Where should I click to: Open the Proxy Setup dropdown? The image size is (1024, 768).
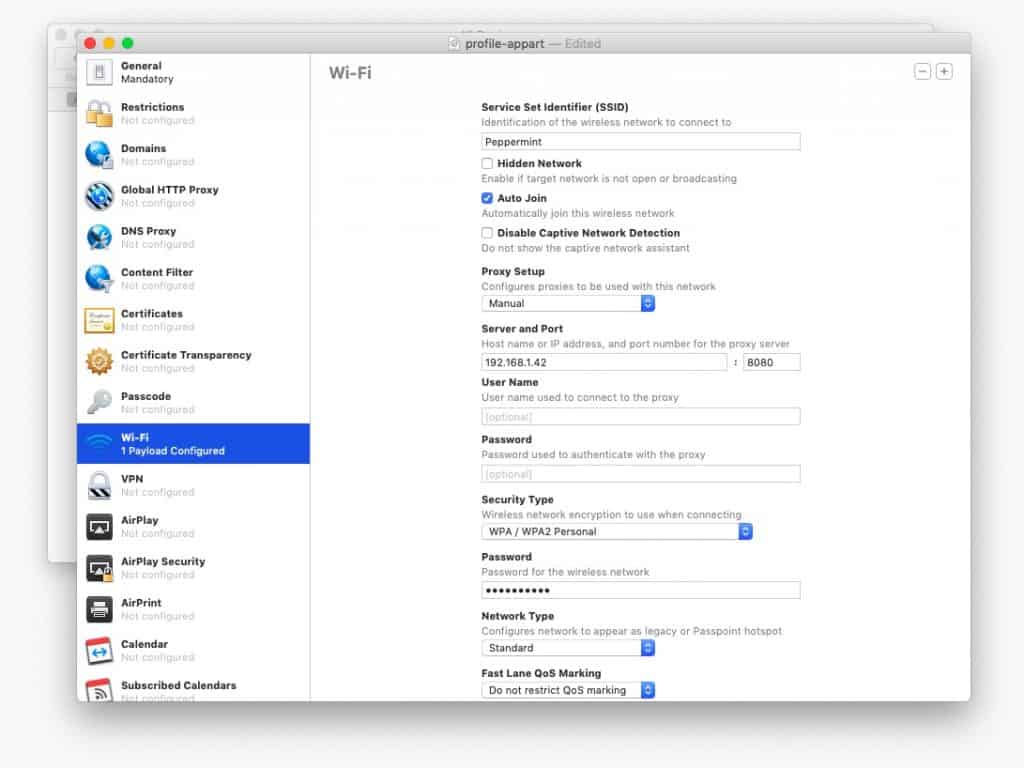pyautogui.click(x=568, y=303)
